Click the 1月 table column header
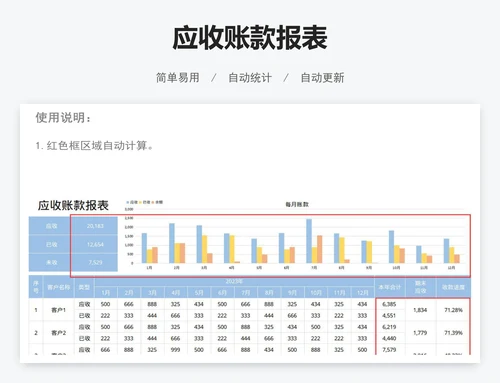Image resolution: width=500 pixels, height=383 pixels. pyautogui.click(x=106, y=292)
